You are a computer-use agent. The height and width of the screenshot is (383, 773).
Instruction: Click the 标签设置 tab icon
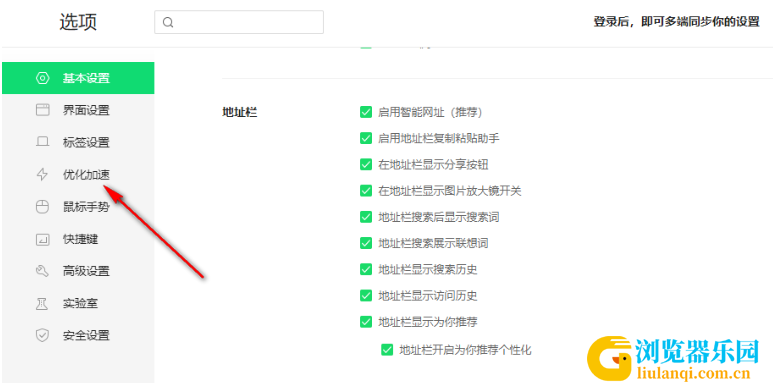[43, 142]
